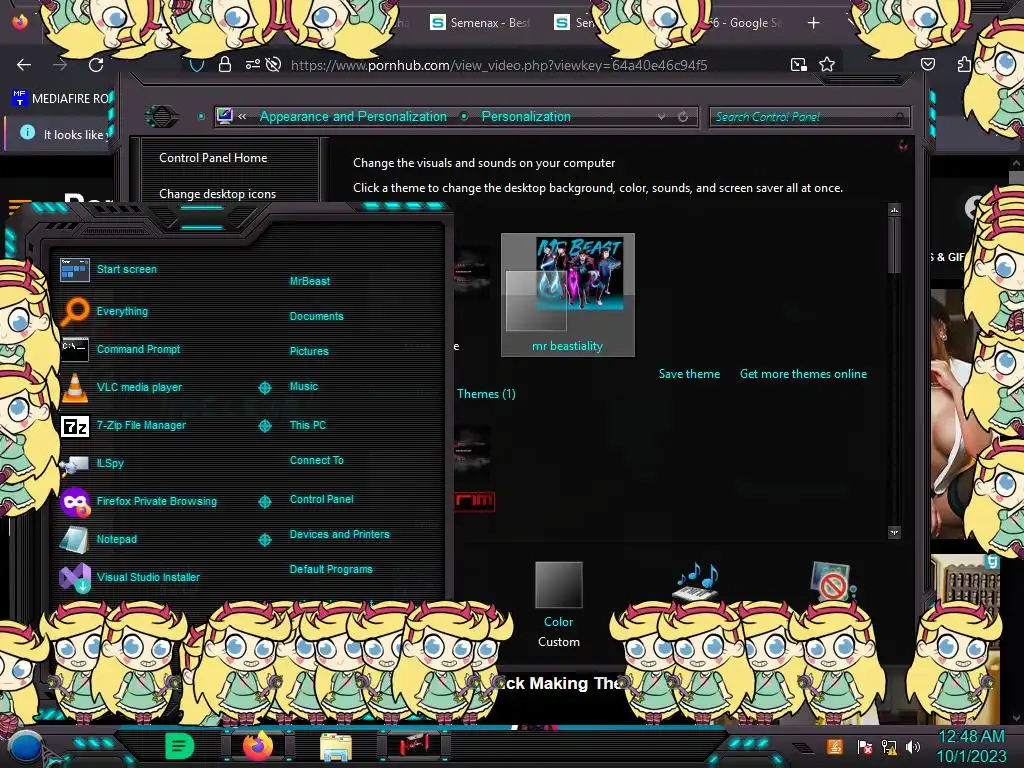1024x768 pixels.
Task: Expand the Notepad jump list
Action: tap(264, 539)
